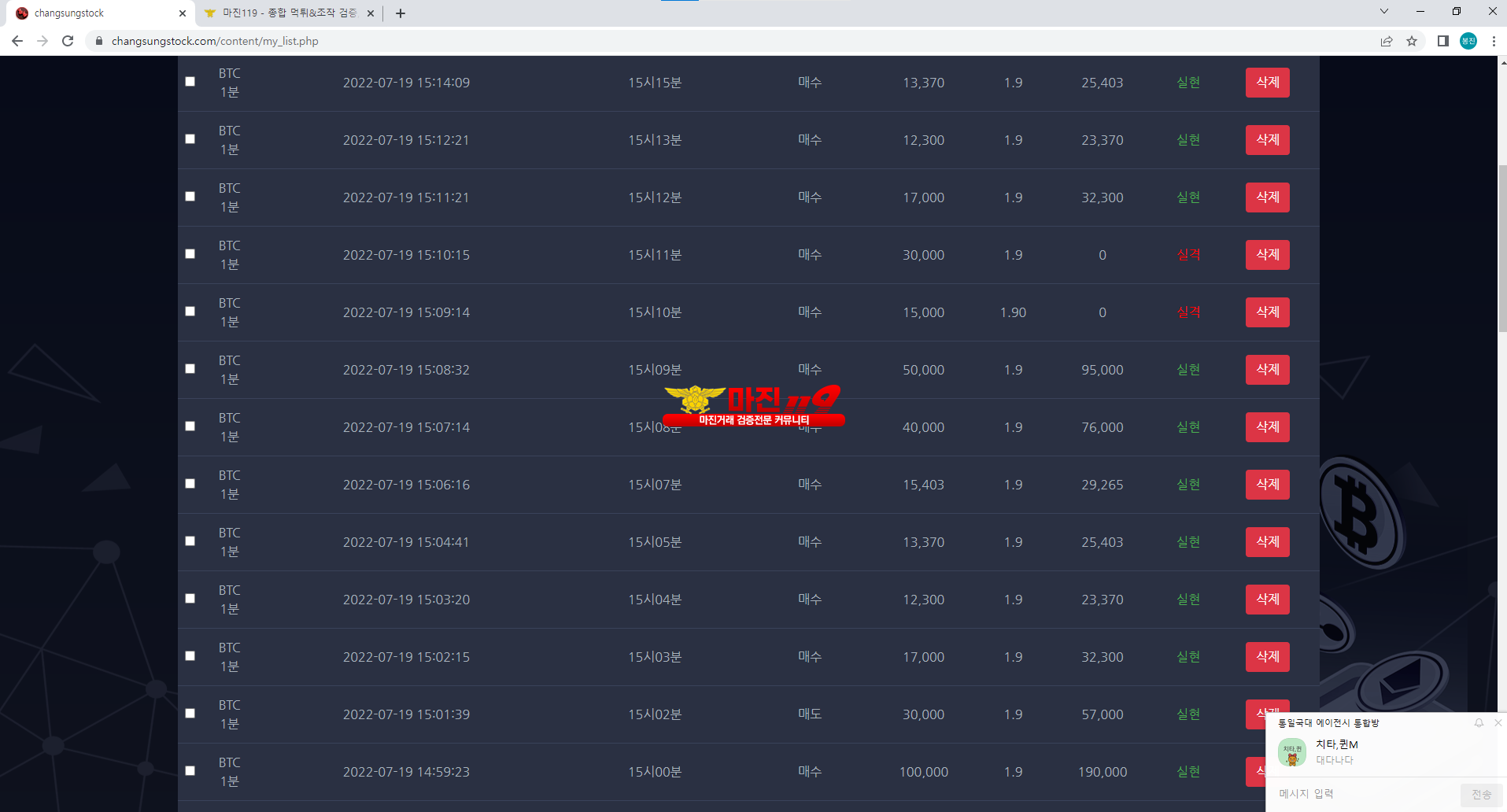This screenshot has width=1507, height=812.
Task: Bookmark this page with star icon
Action: (1412, 41)
